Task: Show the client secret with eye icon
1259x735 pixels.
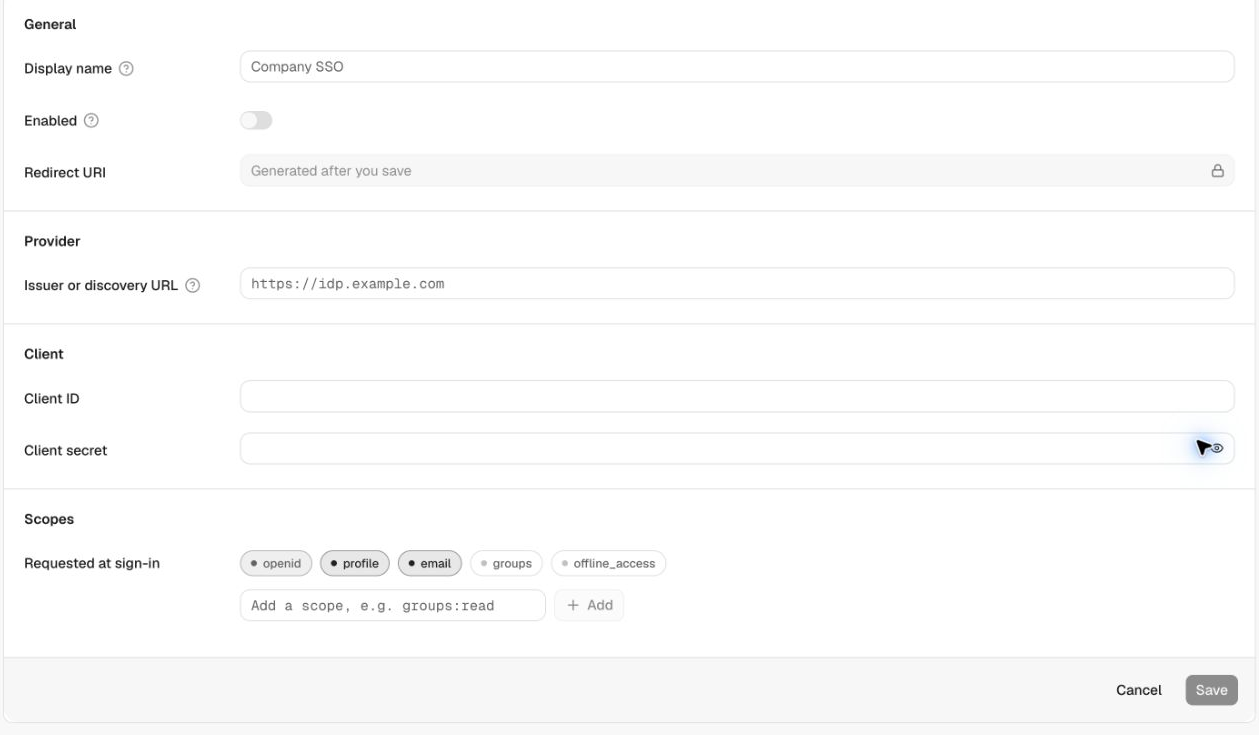Action: [1217, 449]
